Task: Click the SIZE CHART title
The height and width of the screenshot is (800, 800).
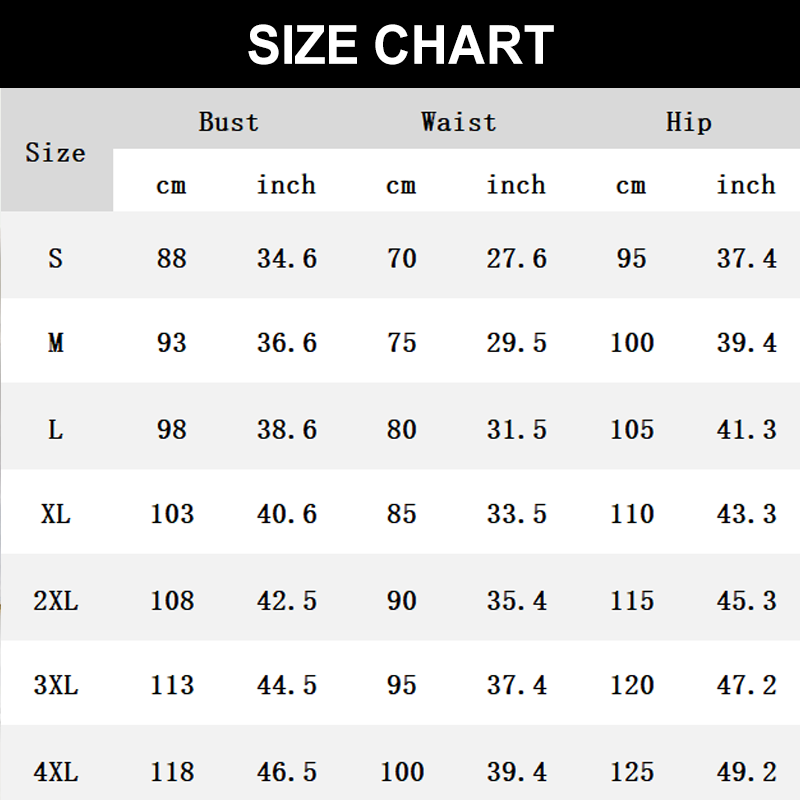Action: click(400, 44)
